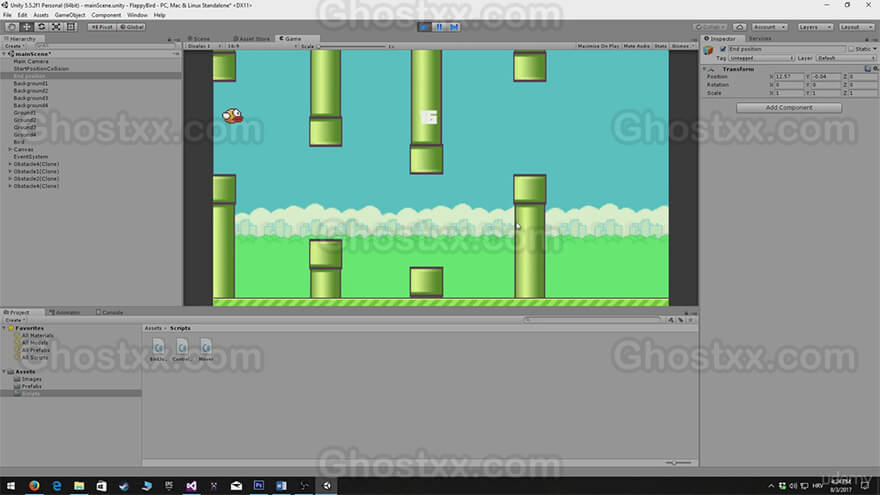Open the Account dropdown
Screen dimensions: 880x495
click(769, 27)
